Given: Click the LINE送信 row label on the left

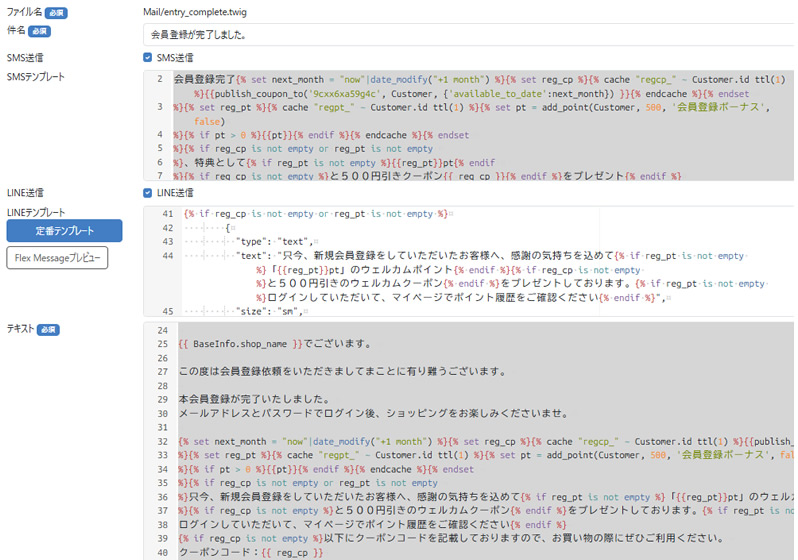Looking at the screenshot, I should coord(25,193).
